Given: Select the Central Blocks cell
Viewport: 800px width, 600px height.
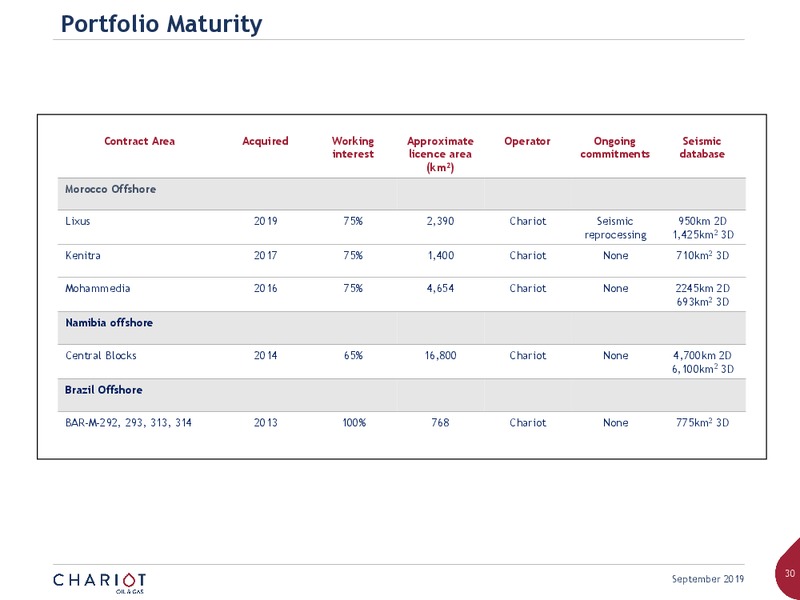Looking at the screenshot, I should point(101,356).
